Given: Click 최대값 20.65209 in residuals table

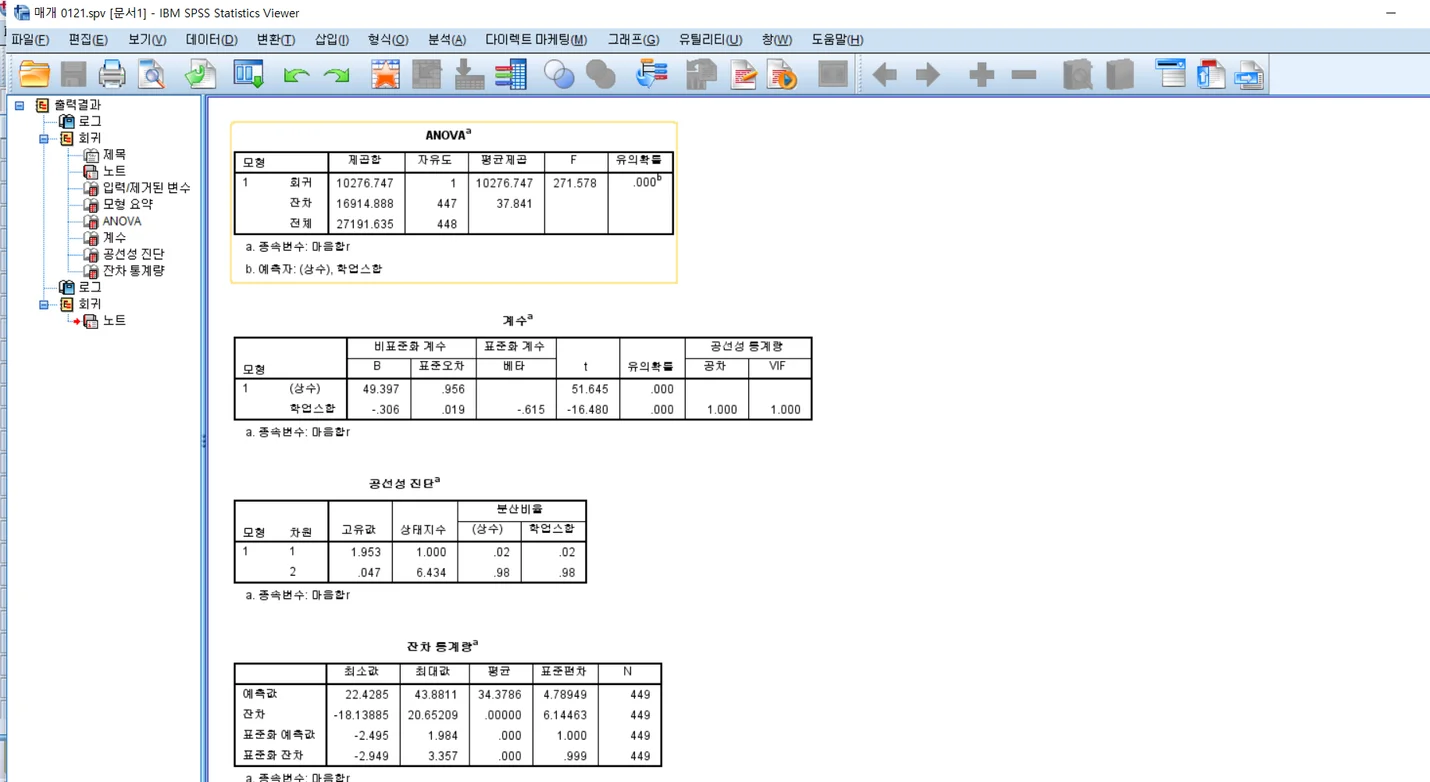Looking at the screenshot, I should point(433,715).
